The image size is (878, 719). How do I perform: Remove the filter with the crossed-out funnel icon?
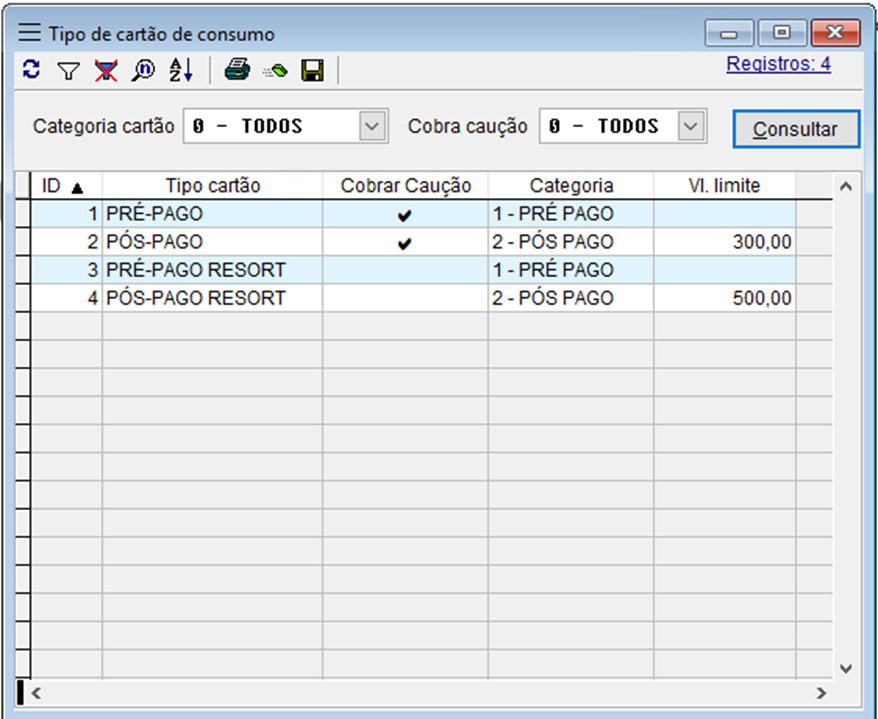(x=105, y=70)
